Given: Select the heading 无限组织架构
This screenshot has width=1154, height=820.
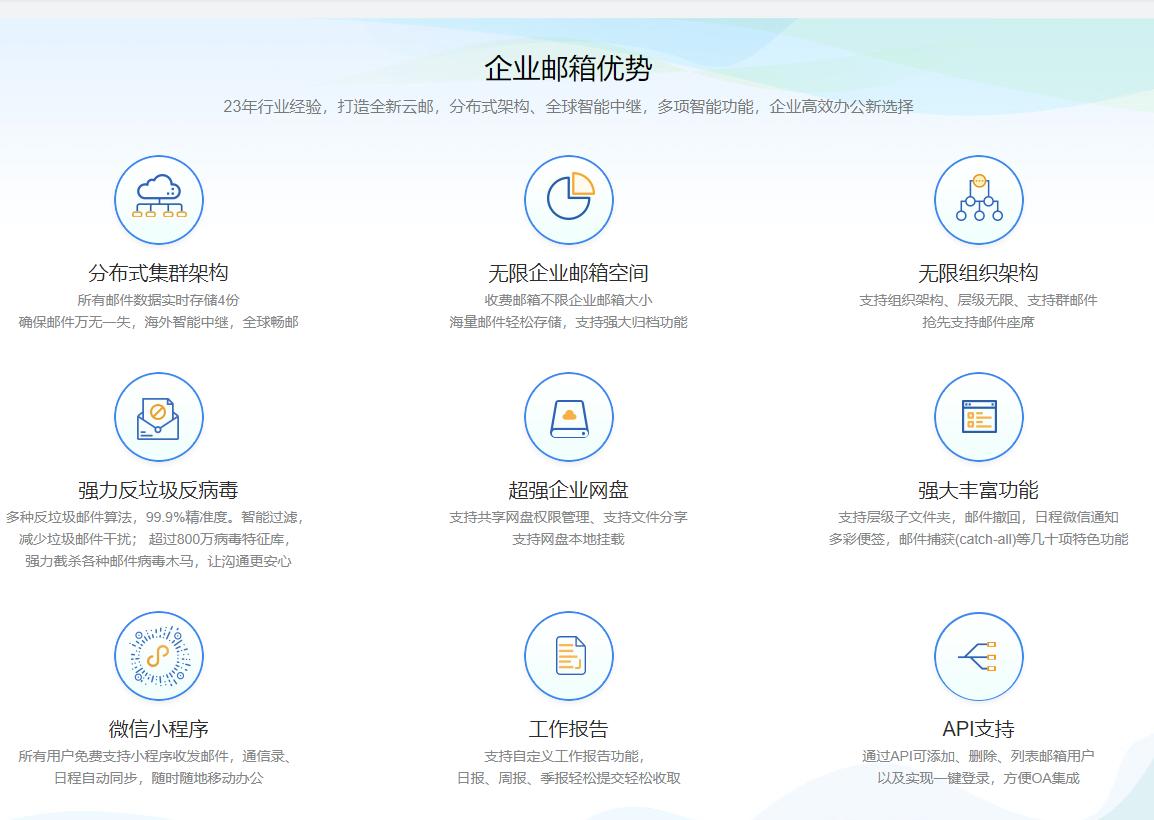Looking at the screenshot, I should (x=978, y=273).
